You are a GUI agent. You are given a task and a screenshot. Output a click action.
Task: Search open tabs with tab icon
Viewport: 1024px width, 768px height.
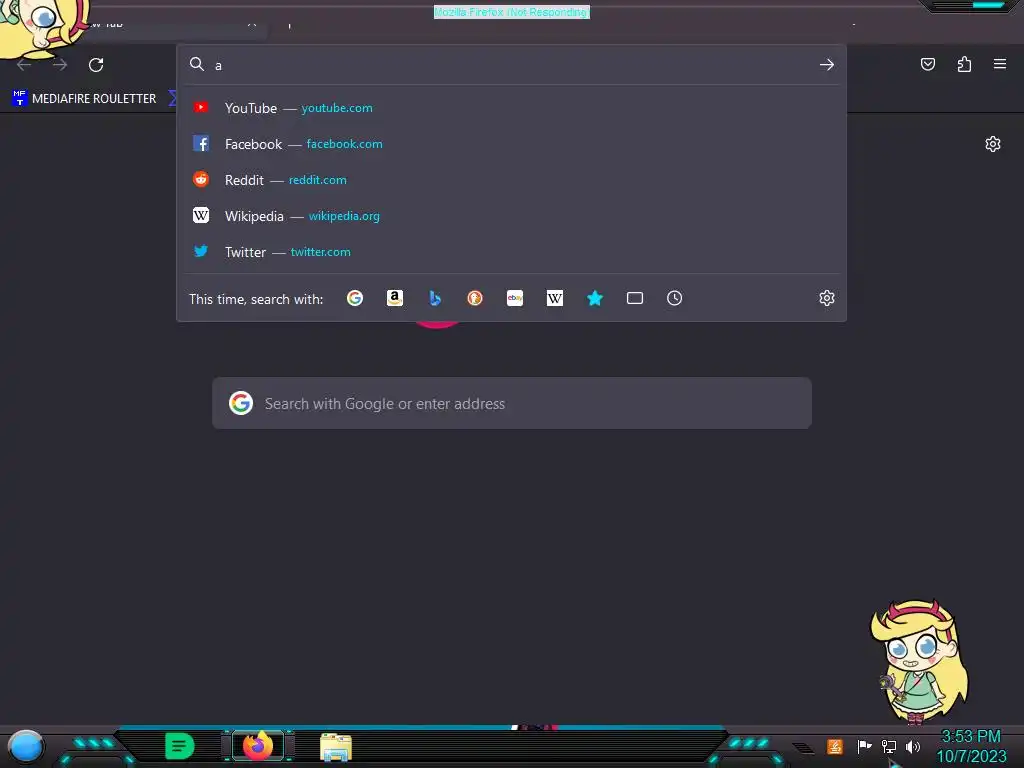pos(635,298)
